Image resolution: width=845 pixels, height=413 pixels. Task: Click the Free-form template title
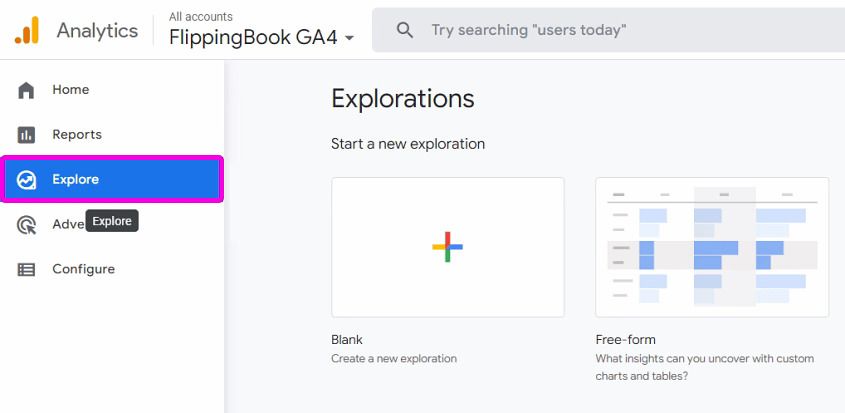625,340
